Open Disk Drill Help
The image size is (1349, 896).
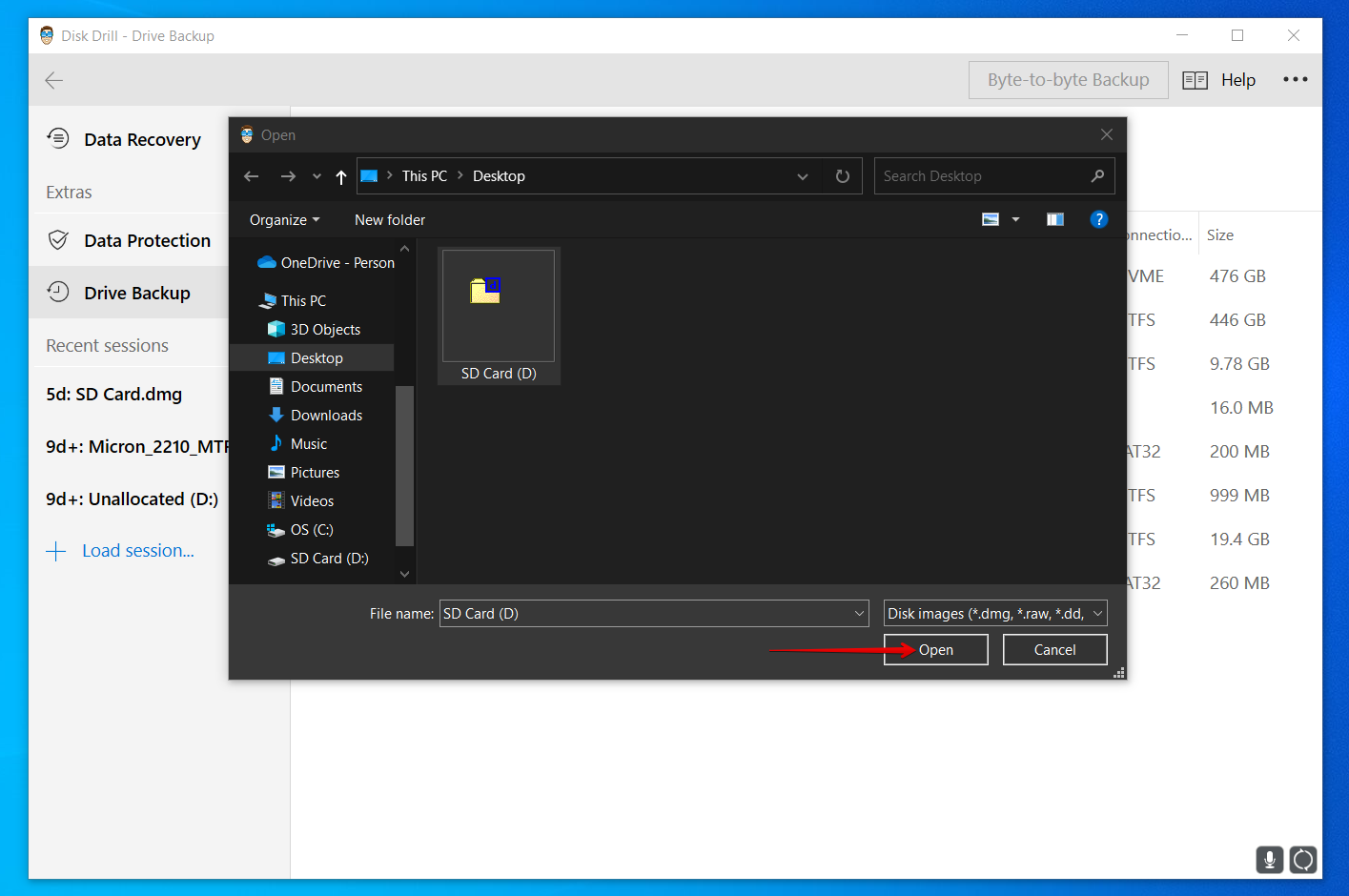[x=1238, y=80]
